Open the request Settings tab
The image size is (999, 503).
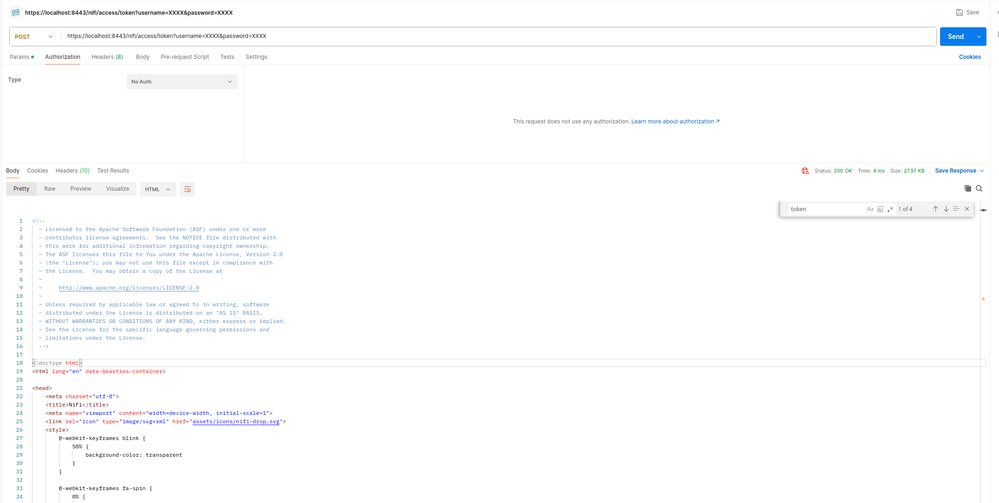[x=256, y=57]
